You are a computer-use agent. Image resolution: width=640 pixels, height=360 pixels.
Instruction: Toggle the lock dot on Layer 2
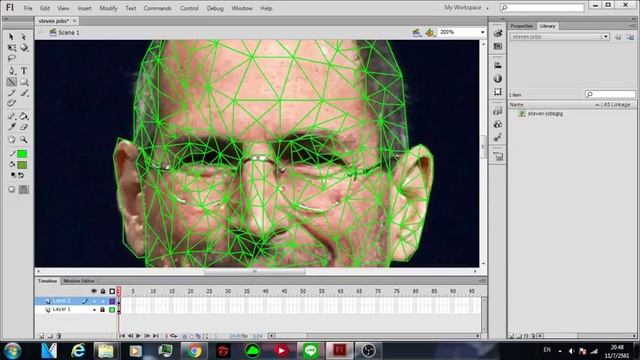[103, 301]
